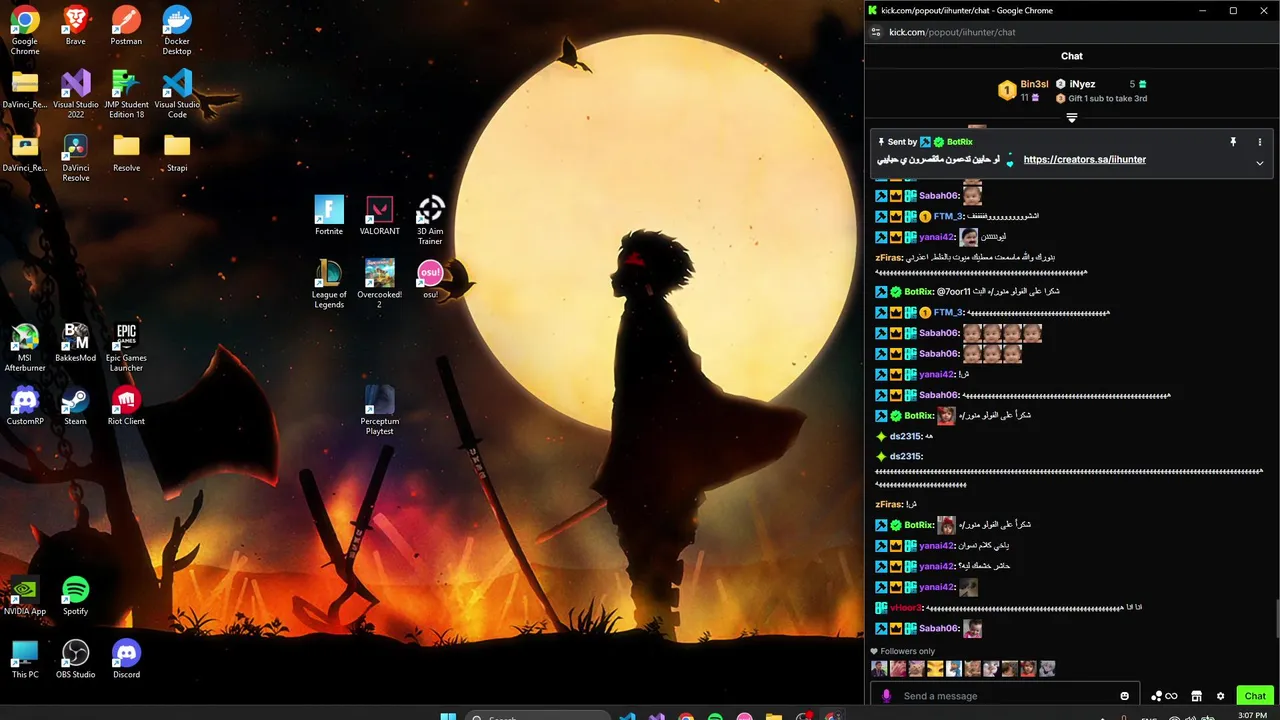Select the Discord desktop icon

pyautogui.click(x=126, y=659)
